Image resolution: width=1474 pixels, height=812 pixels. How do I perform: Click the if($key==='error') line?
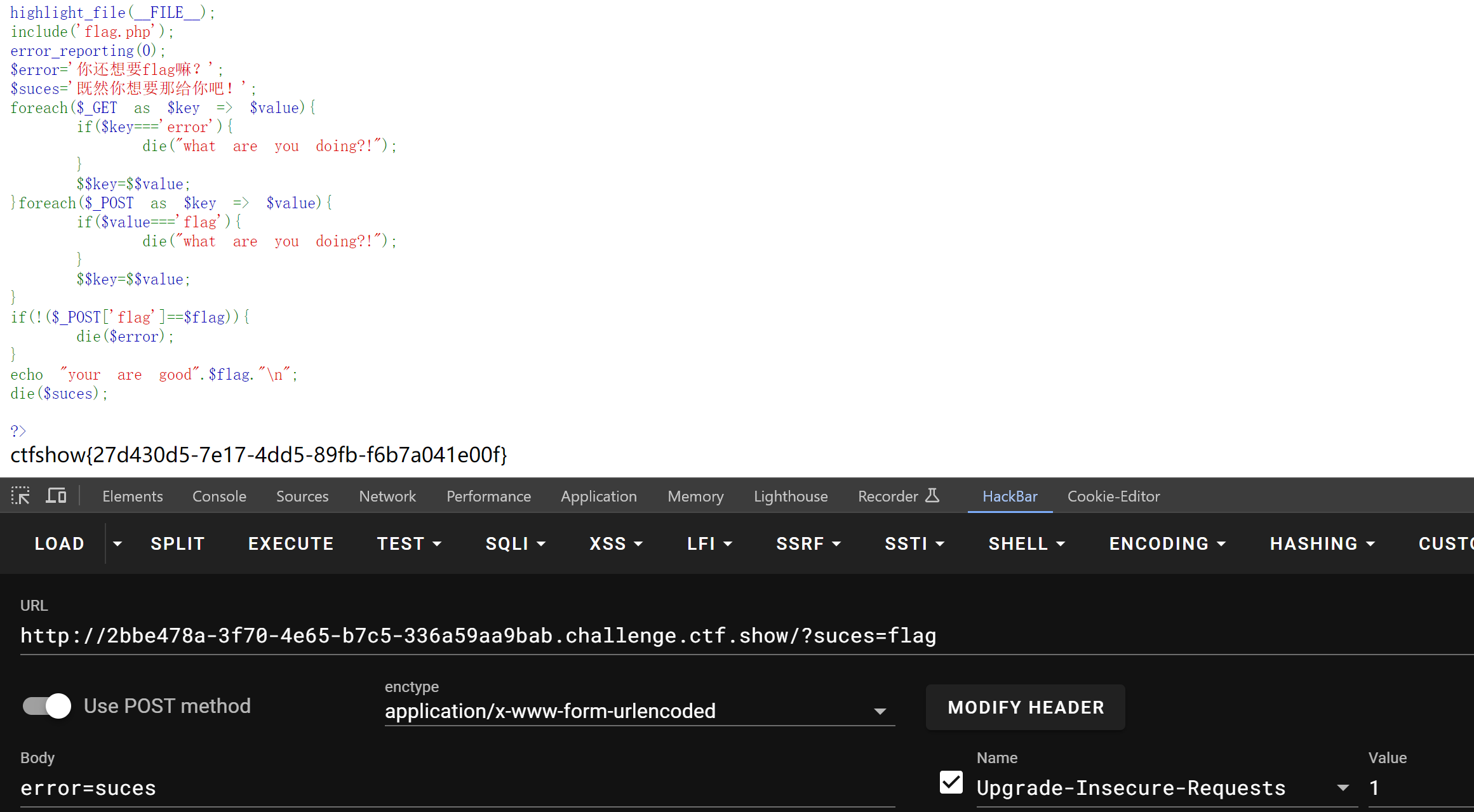click(x=156, y=127)
